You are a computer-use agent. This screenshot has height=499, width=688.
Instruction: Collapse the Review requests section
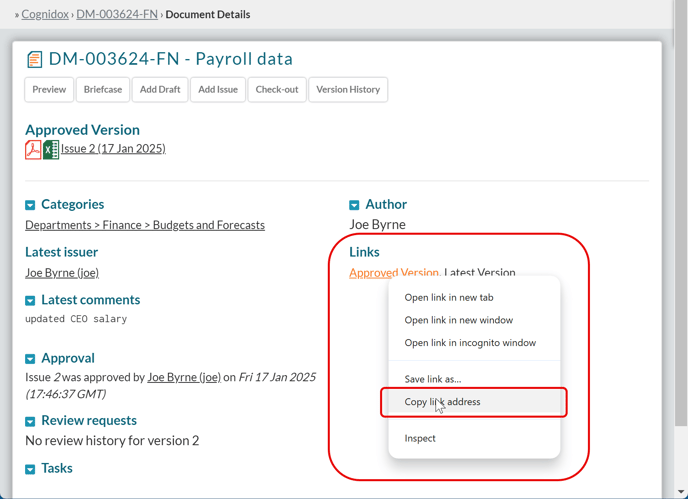click(x=30, y=422)
